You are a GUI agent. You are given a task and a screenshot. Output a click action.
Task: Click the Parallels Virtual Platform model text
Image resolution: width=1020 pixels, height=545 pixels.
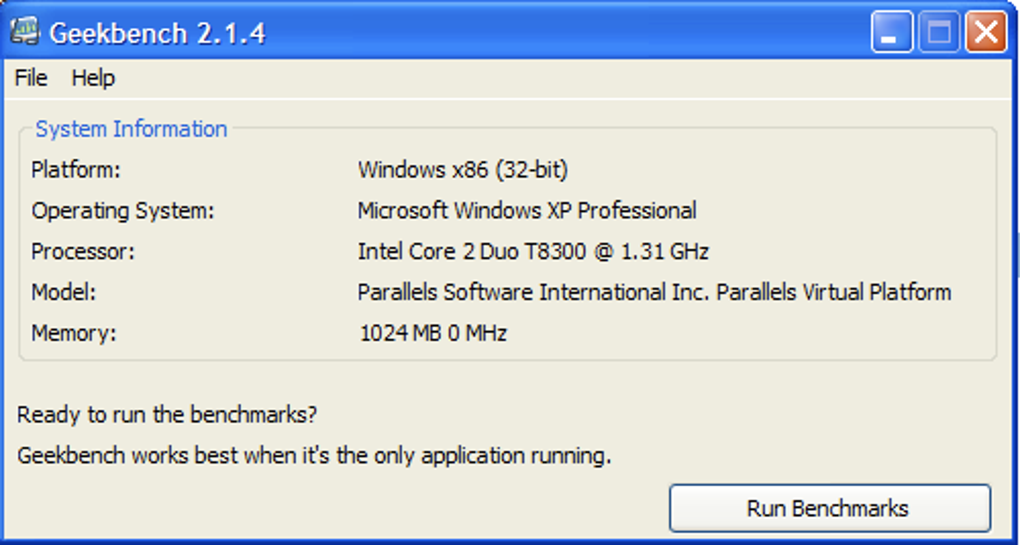tap(654, 293)
